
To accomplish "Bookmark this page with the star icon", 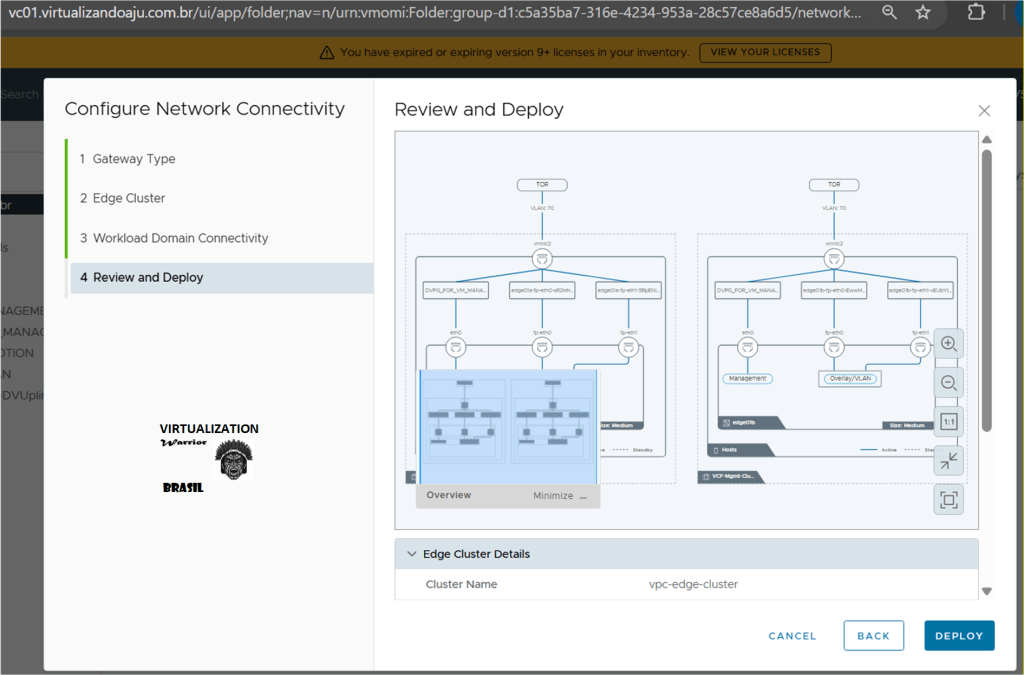I will [x=923, y=13].
